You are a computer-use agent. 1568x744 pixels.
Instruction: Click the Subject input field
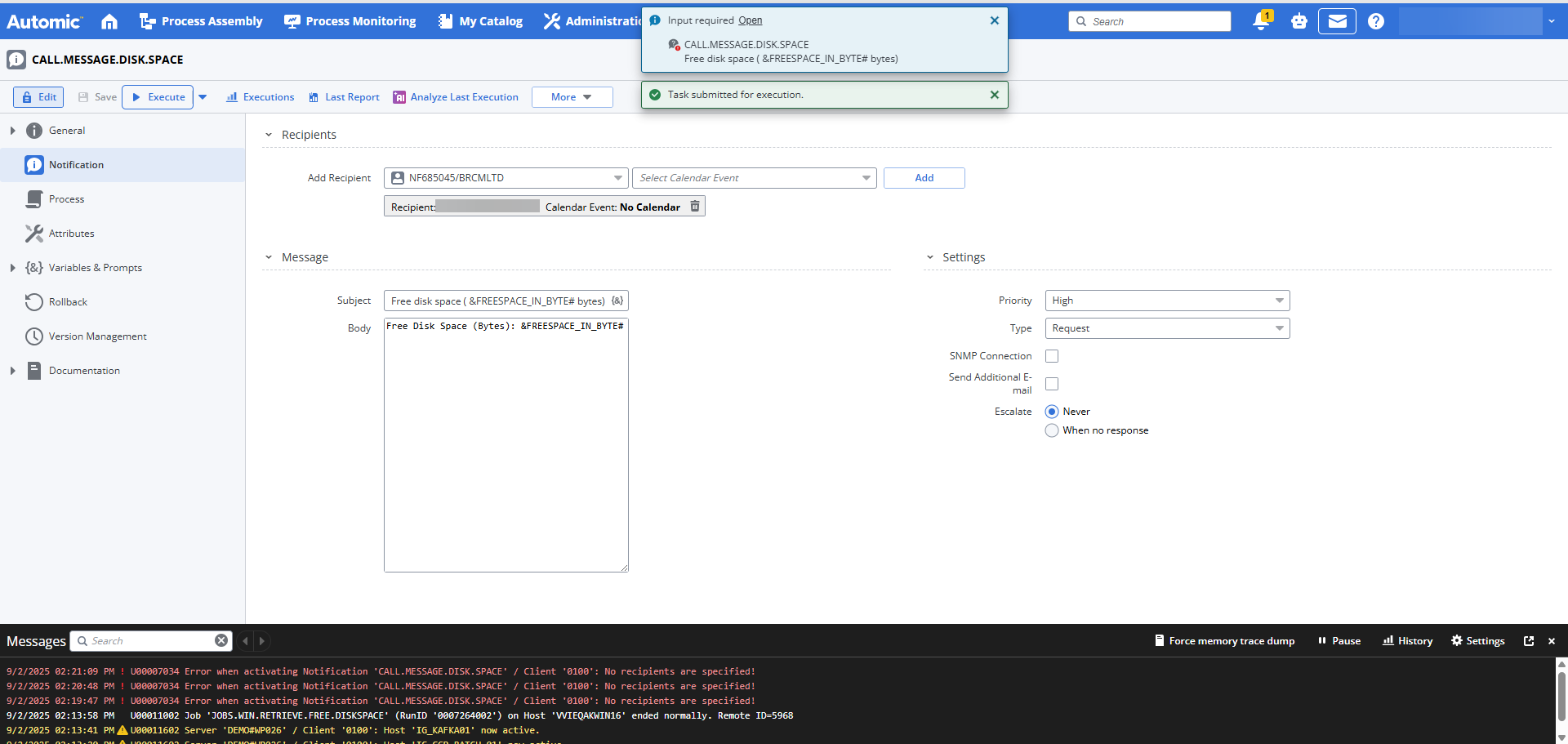tap(506, 301)
